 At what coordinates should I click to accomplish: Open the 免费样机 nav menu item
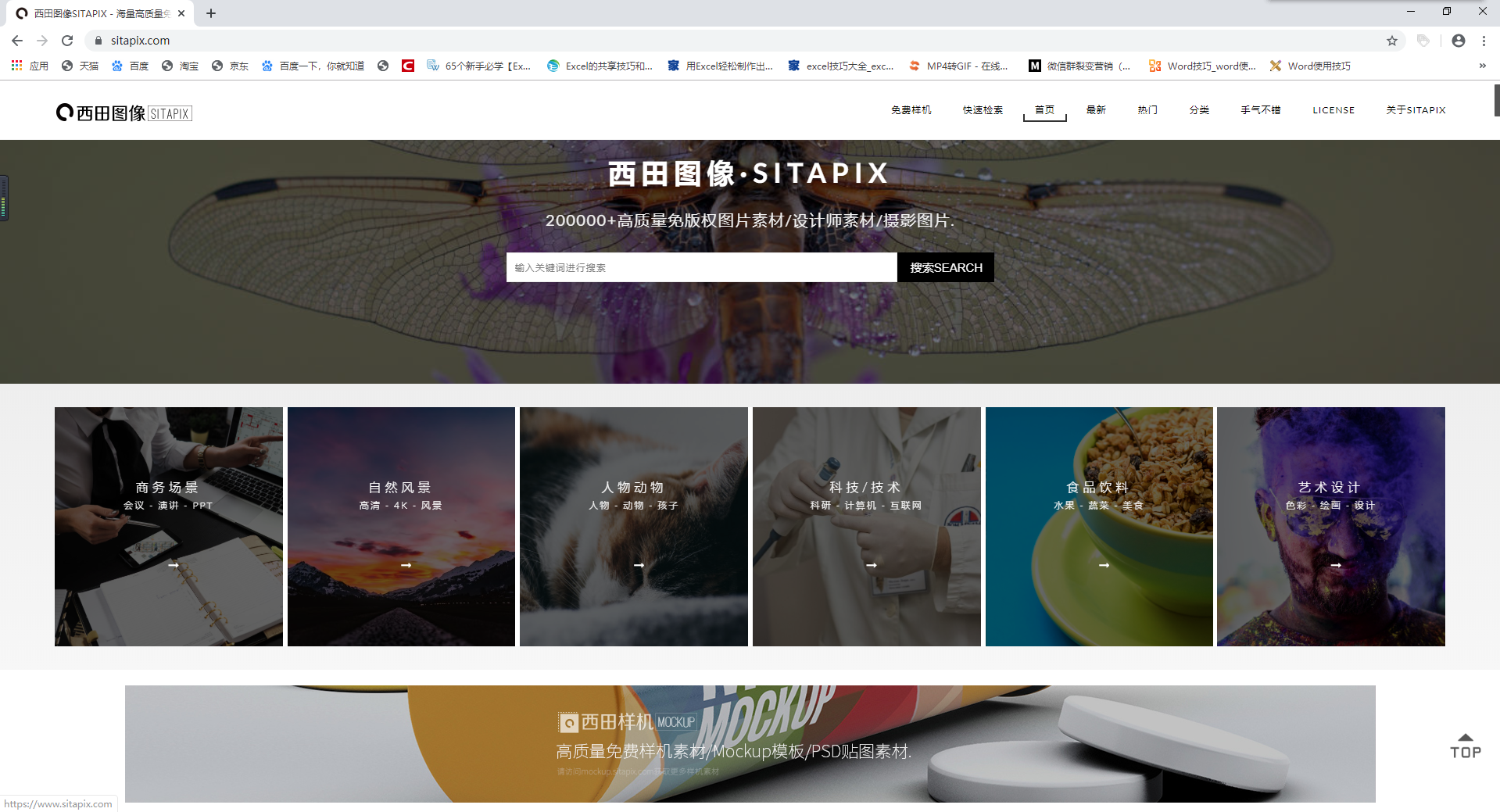pyautogui.click(x=911, y=110)
